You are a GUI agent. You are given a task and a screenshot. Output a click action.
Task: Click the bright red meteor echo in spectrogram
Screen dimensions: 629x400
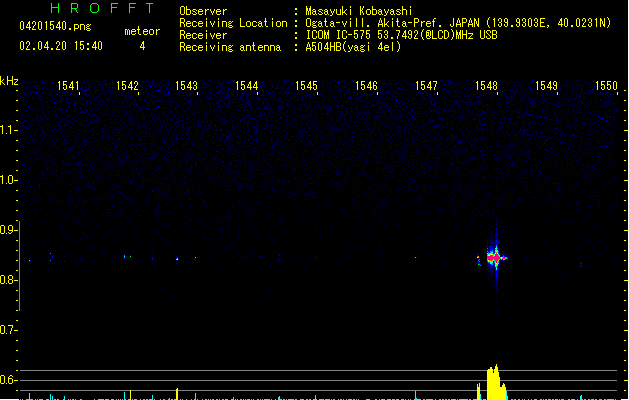(496, 258)
